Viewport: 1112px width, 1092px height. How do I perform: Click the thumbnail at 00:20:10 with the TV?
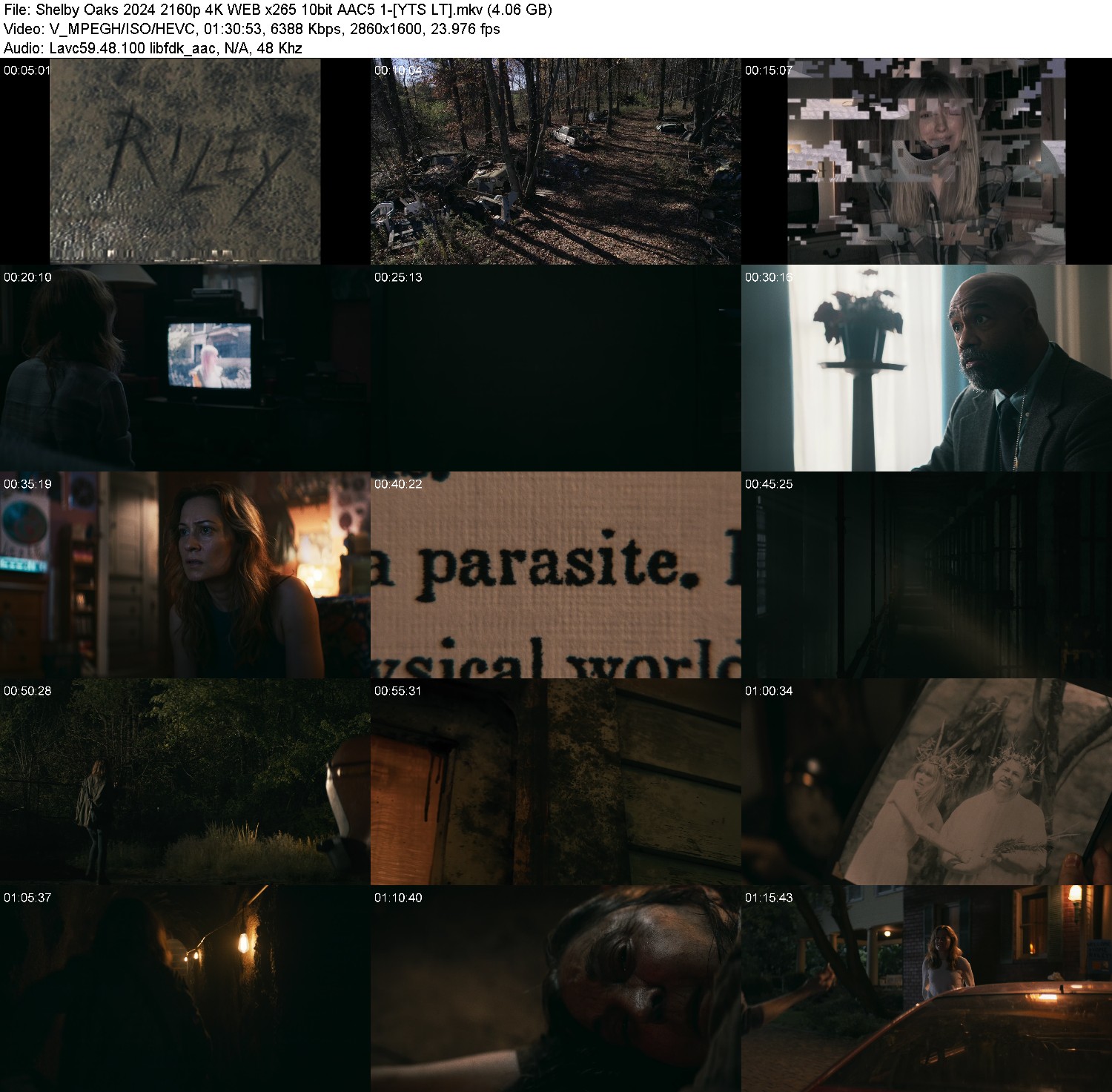tap(185, 368)
